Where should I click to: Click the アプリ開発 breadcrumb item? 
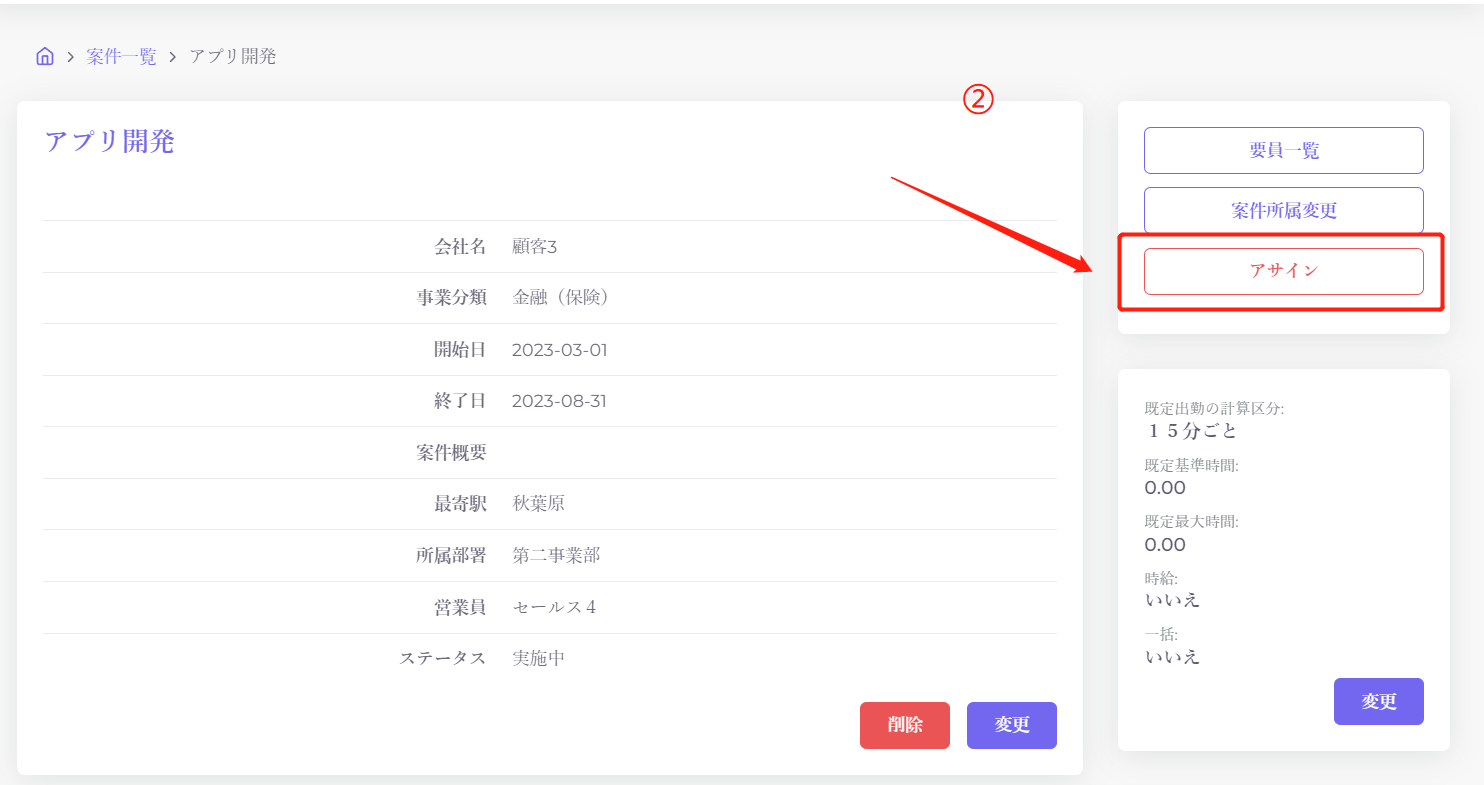(x=232, y=56)
